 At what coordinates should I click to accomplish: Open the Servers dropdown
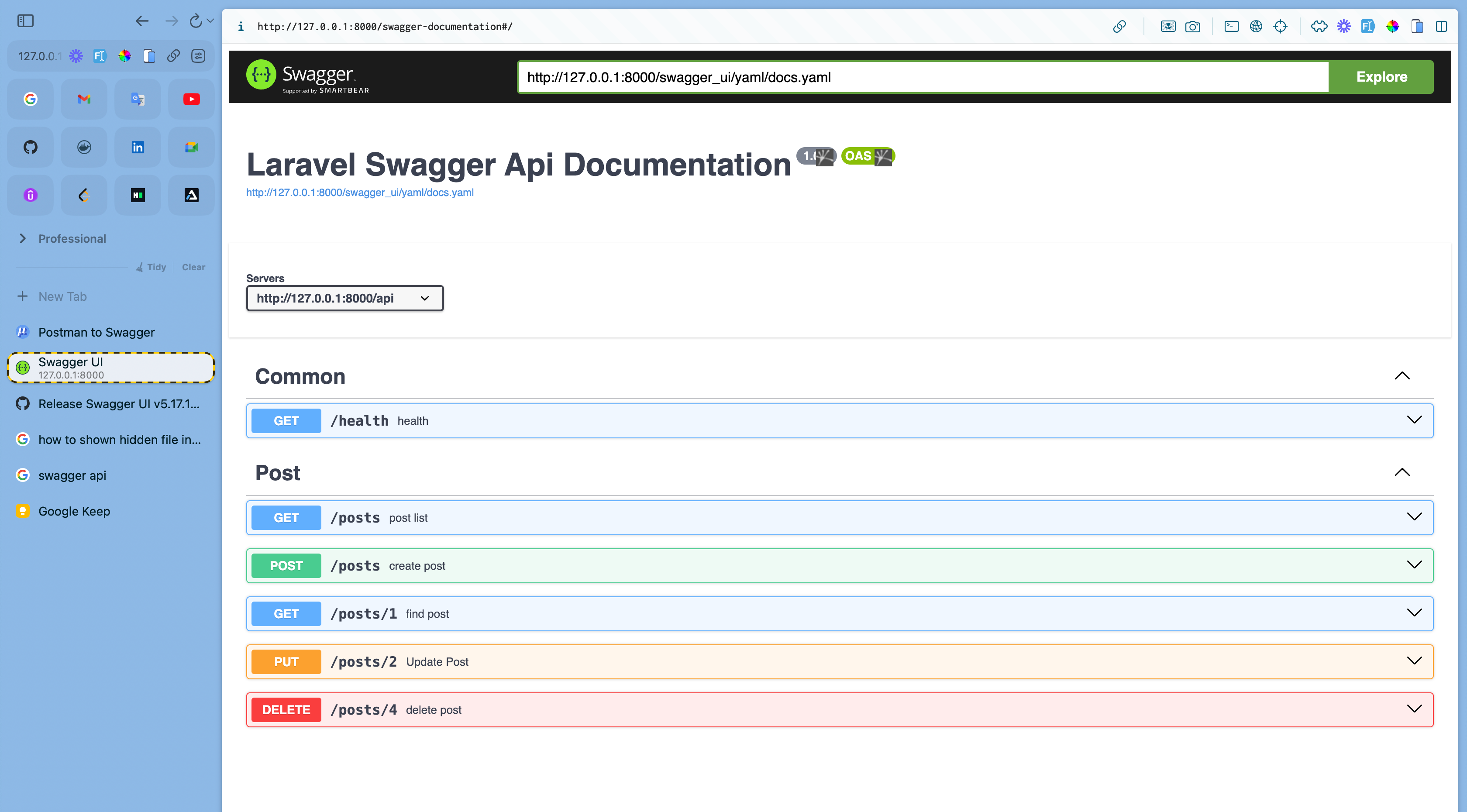pos(344,298)
